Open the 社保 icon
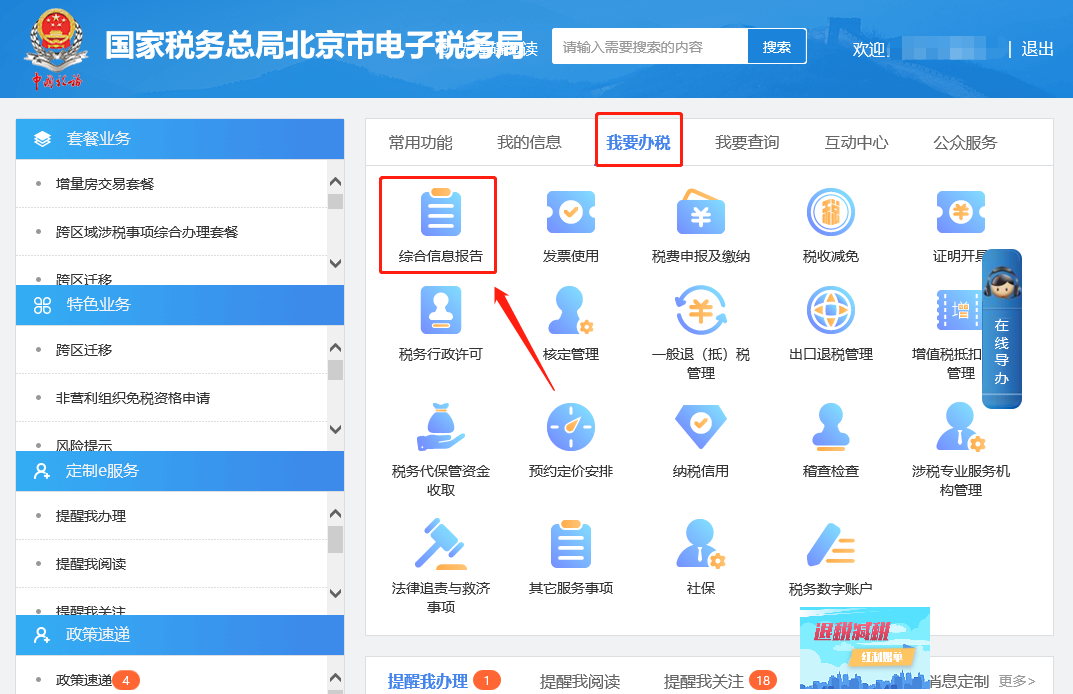 tap(701, 545)
